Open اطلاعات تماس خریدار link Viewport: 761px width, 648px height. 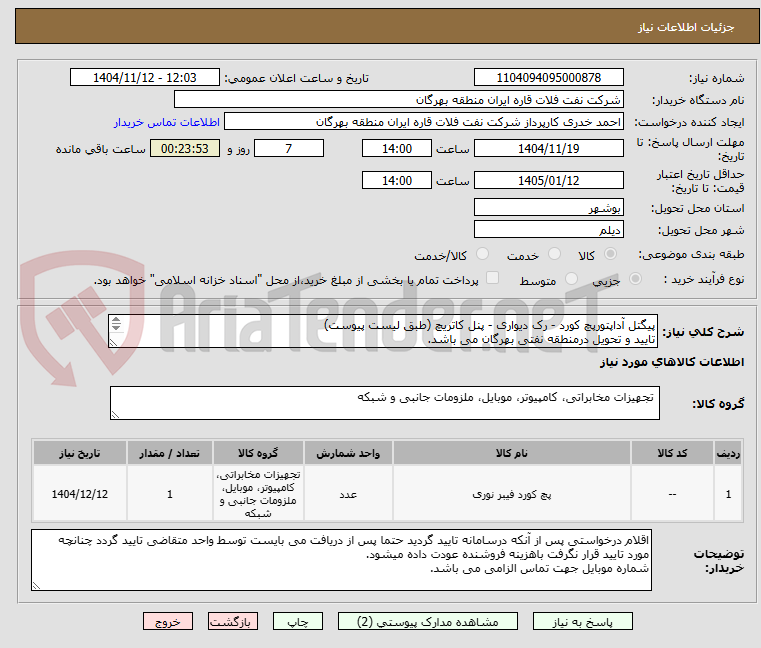pos(167,122)
